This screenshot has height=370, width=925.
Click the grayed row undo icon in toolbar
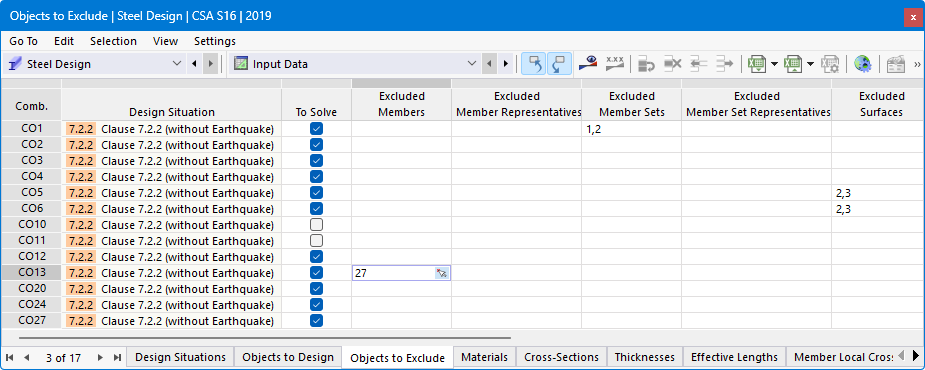tap(647, 64)
